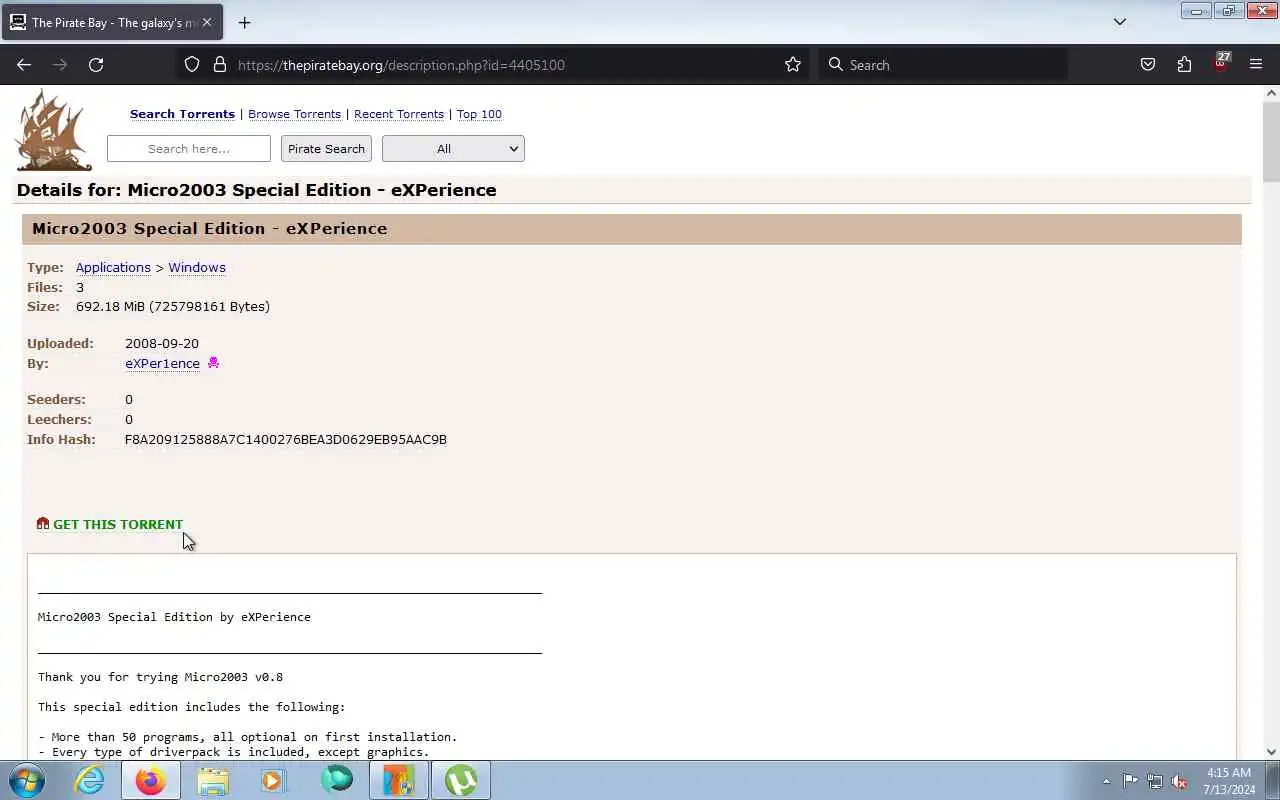The width and height of the screenshot is (1280, 800).
Task: Click the Firefox Search box
Action: pyautogui.click(x=944, y=65)
